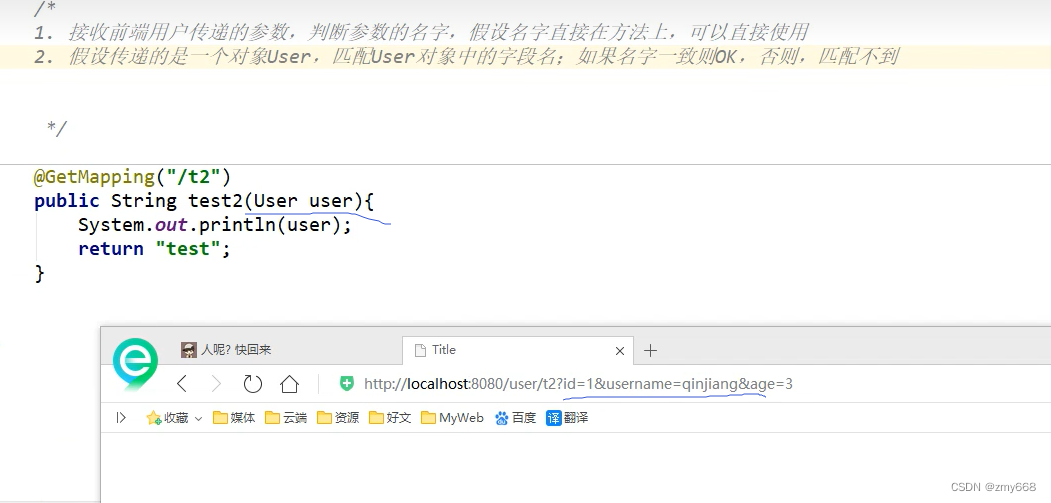This screenshot has height=503, width=1051.
Task: Open the MyWeb bookmark folder
Action: 452,418
